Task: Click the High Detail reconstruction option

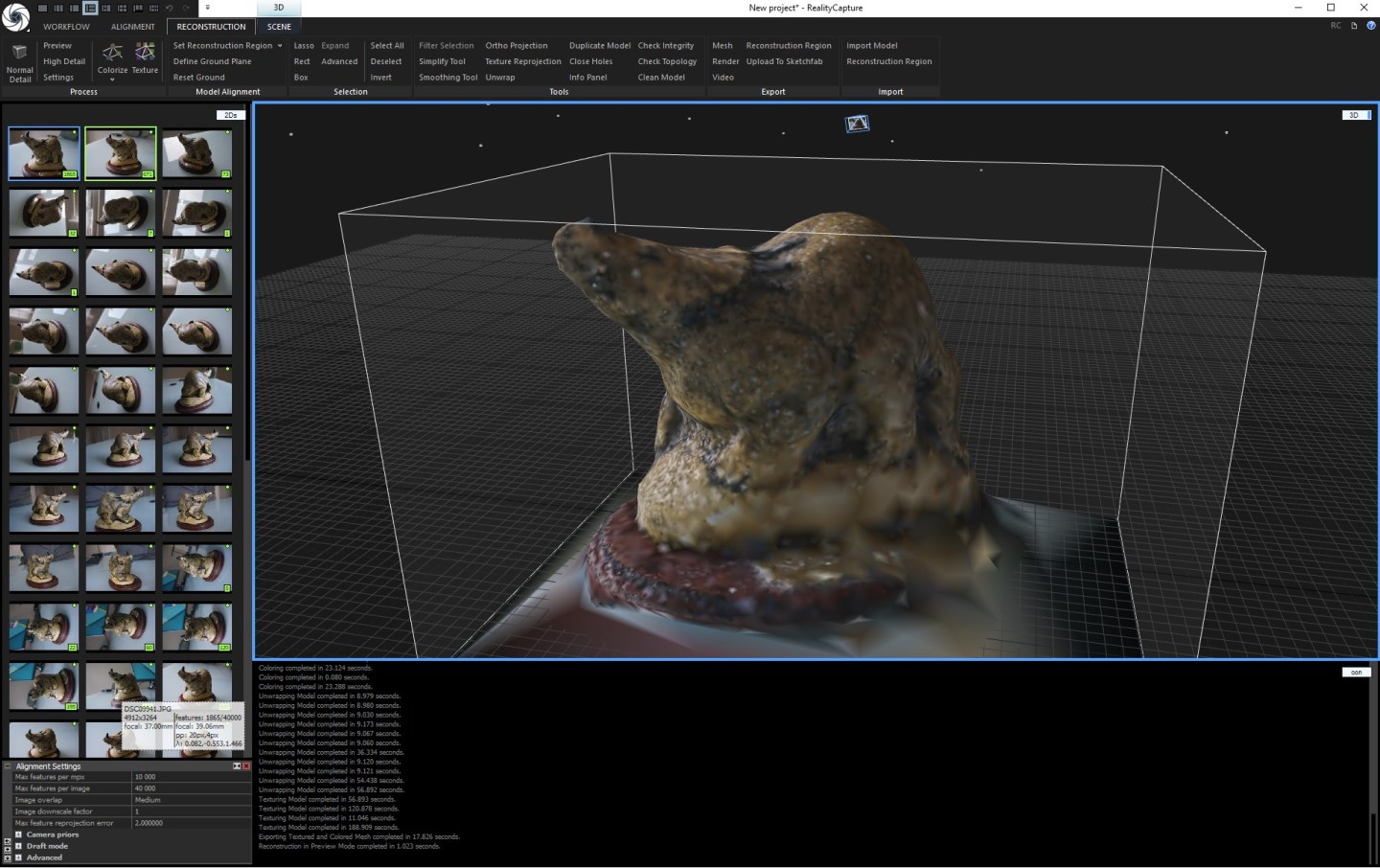Action: click(64, 61)
